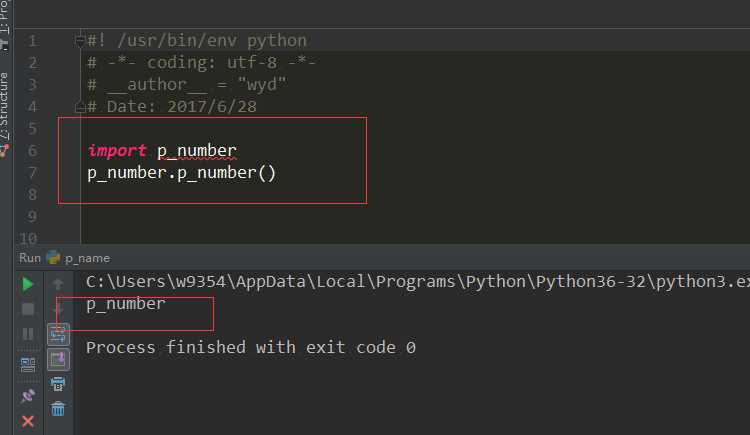Image resolution: width=750 pixels, height=435 pixels.
Task: Click fold end marker at line 4
Action: (78, 106)
